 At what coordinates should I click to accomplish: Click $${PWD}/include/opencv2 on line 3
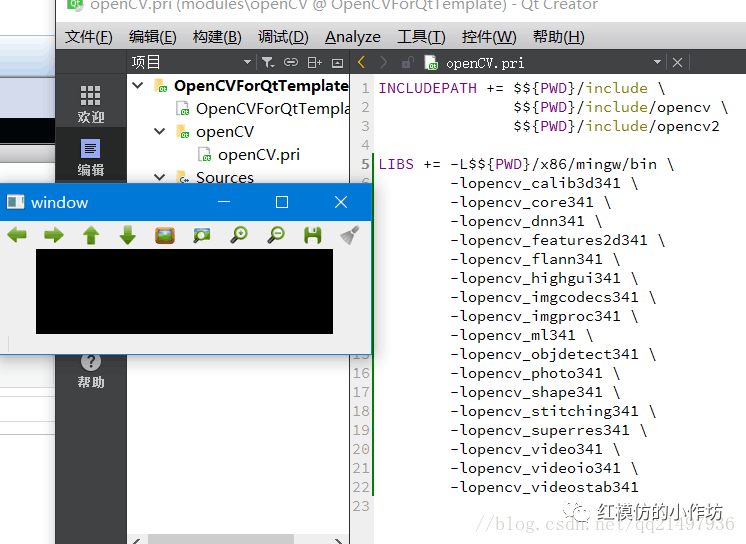pos(616,126)
